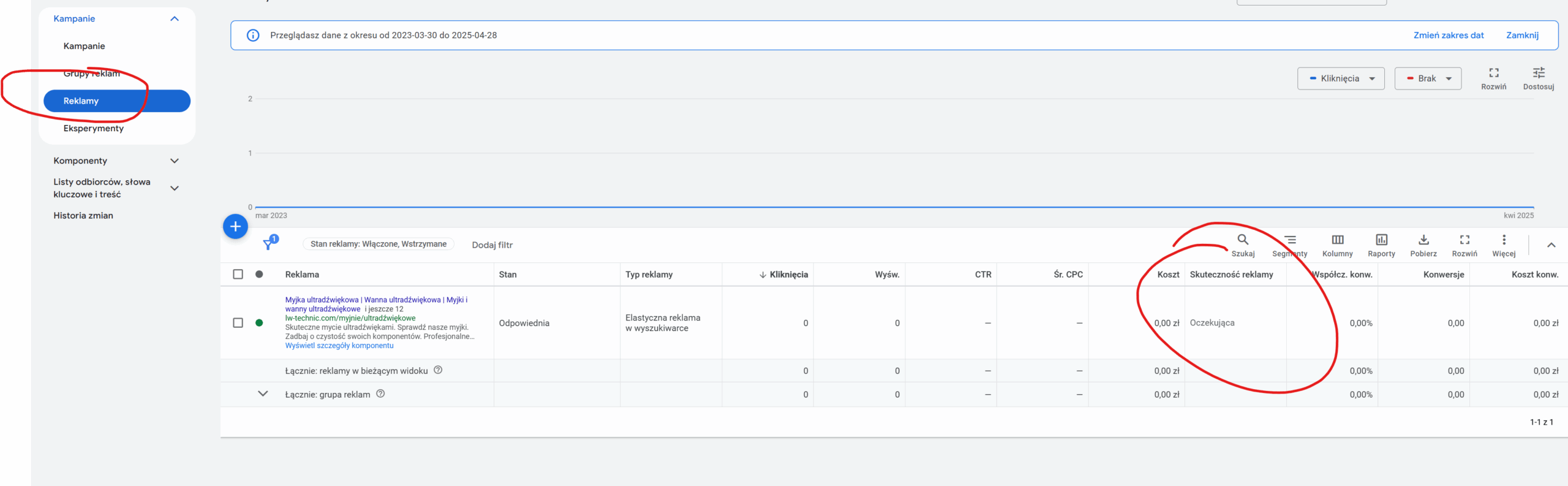Open the filter funnel icon
This screenshot has width=1568, height=486.
coord(268,244)
